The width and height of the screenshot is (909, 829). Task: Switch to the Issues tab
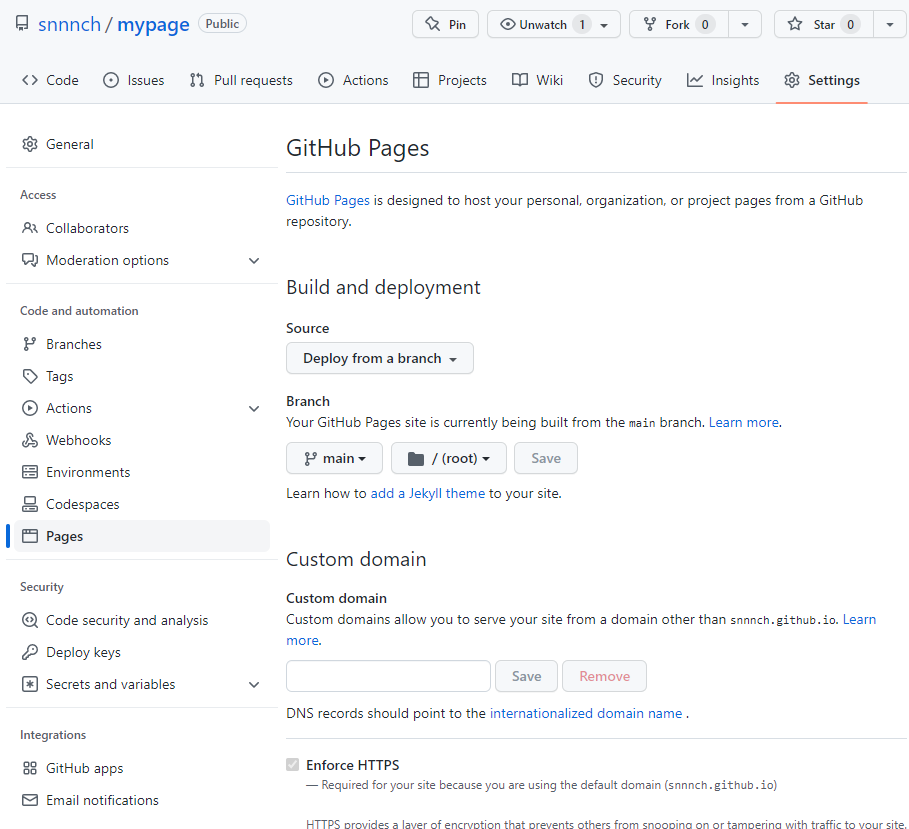tap(134, 80)
